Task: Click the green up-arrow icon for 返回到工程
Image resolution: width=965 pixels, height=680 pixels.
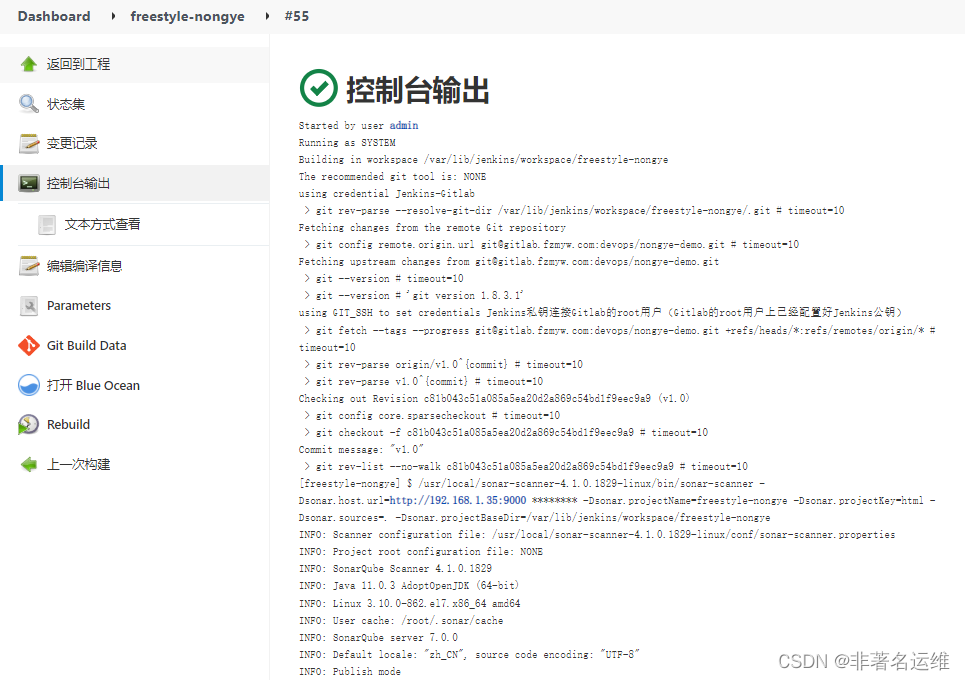Action: pos(28,64)
